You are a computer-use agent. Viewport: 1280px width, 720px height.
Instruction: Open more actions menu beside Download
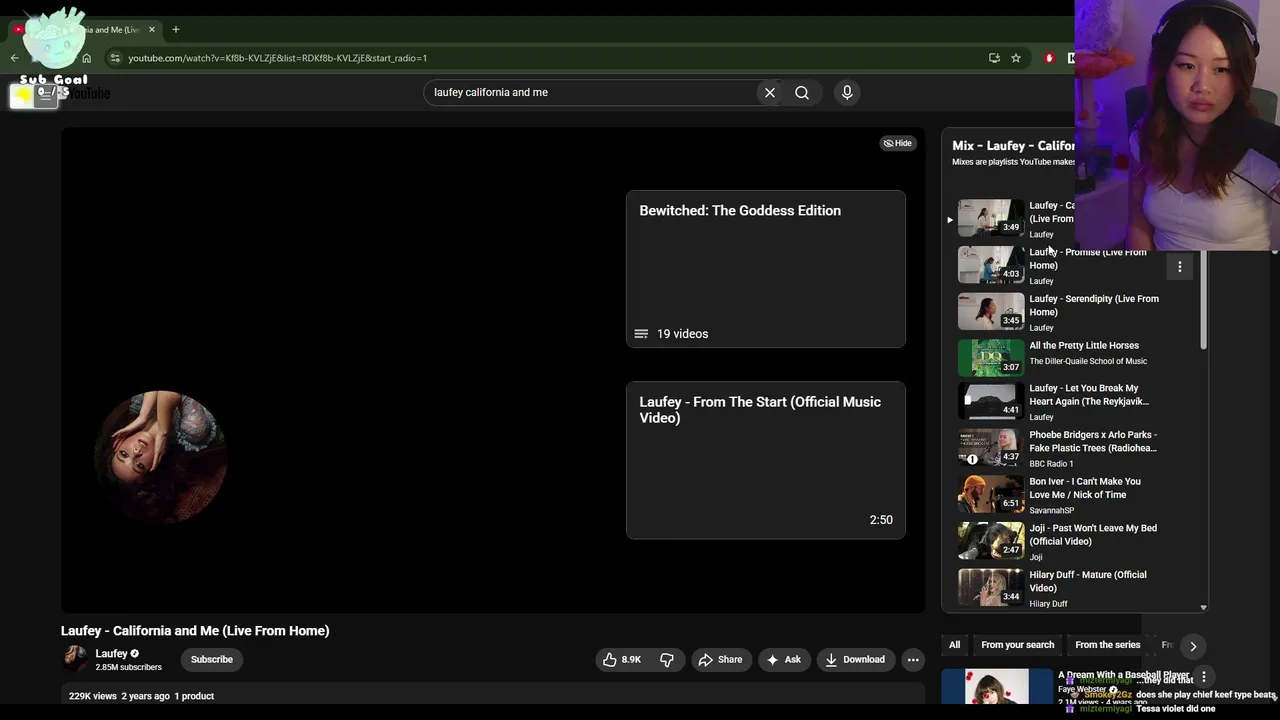coord(912,659)
